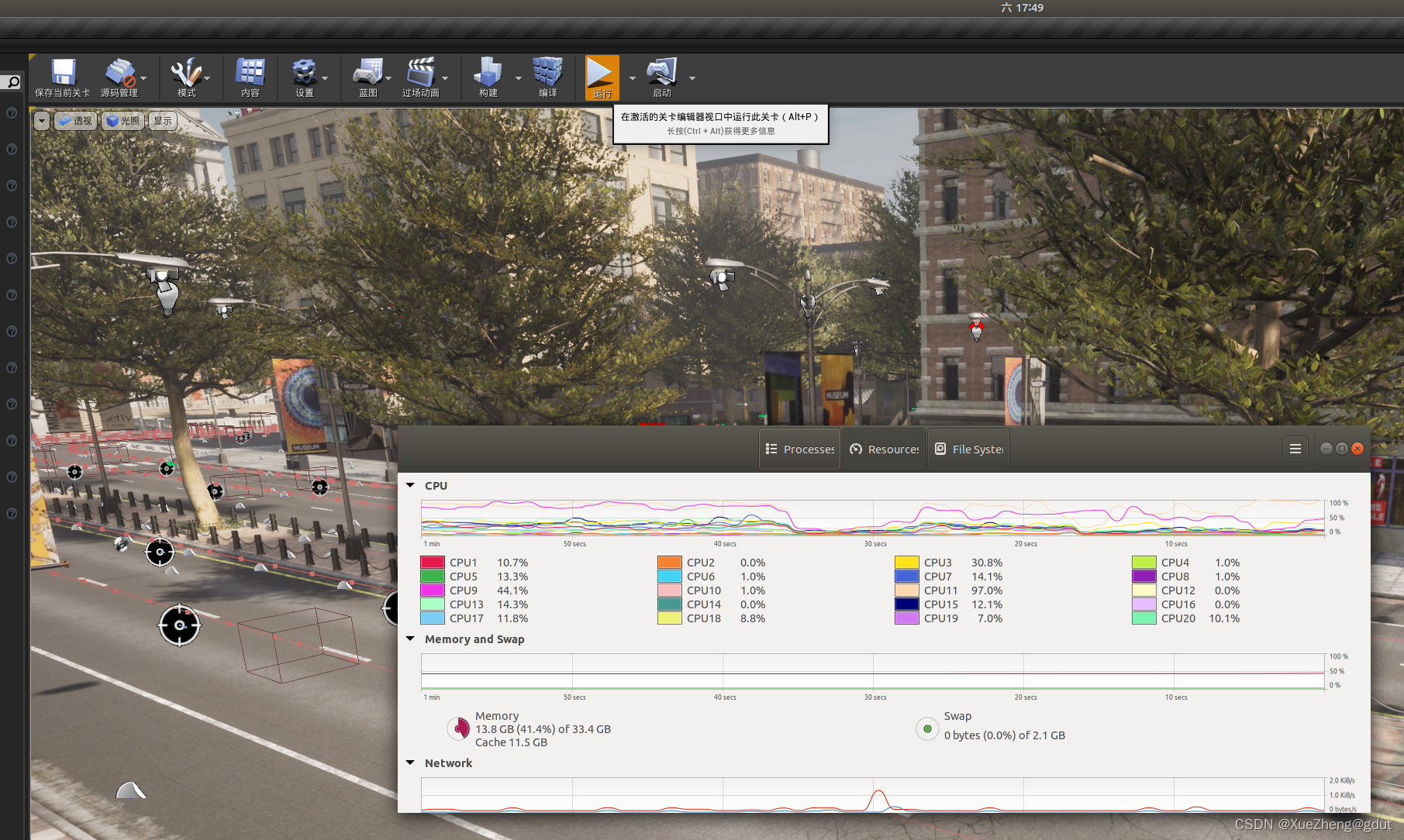Screen dimensions: 1404x840
Task: Collapse the Network section
Action: click(x=410, y=763)
